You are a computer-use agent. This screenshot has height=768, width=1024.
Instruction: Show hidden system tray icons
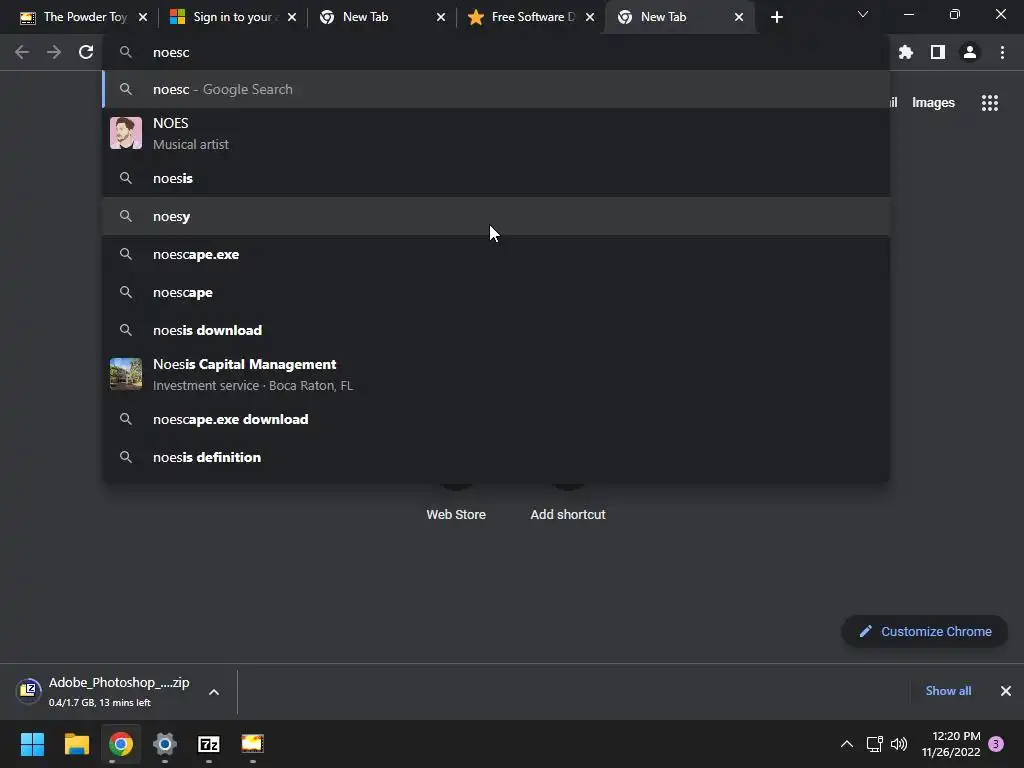[x=846, y=744]
